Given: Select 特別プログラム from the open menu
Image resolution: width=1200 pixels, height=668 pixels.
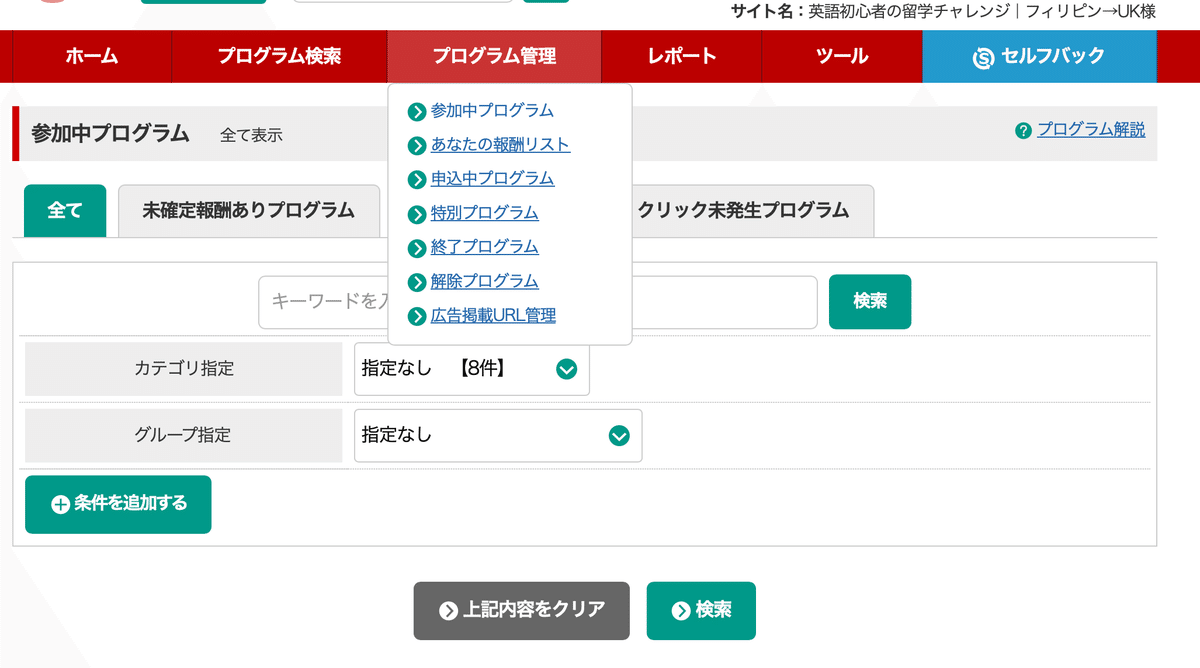Looking at the screenshot, I should pos(485,213).
